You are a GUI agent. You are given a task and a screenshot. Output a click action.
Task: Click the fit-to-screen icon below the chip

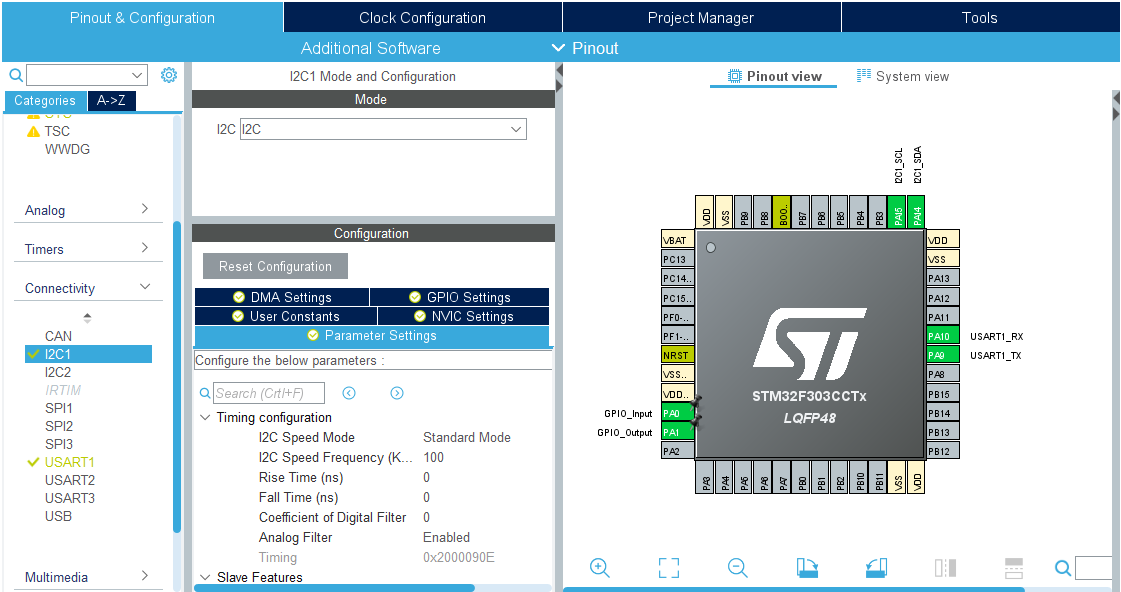tap(669, 568)
